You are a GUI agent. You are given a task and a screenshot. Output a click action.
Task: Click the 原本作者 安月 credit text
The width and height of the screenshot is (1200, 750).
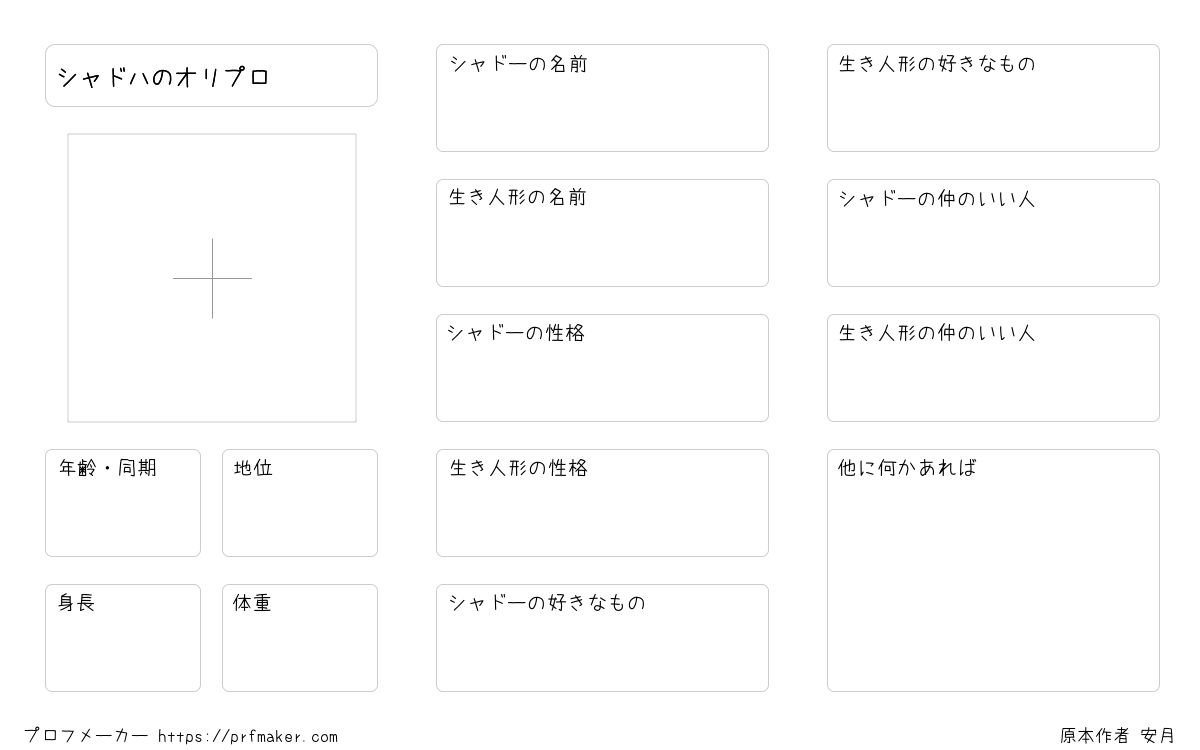[x=1118, y=736]
